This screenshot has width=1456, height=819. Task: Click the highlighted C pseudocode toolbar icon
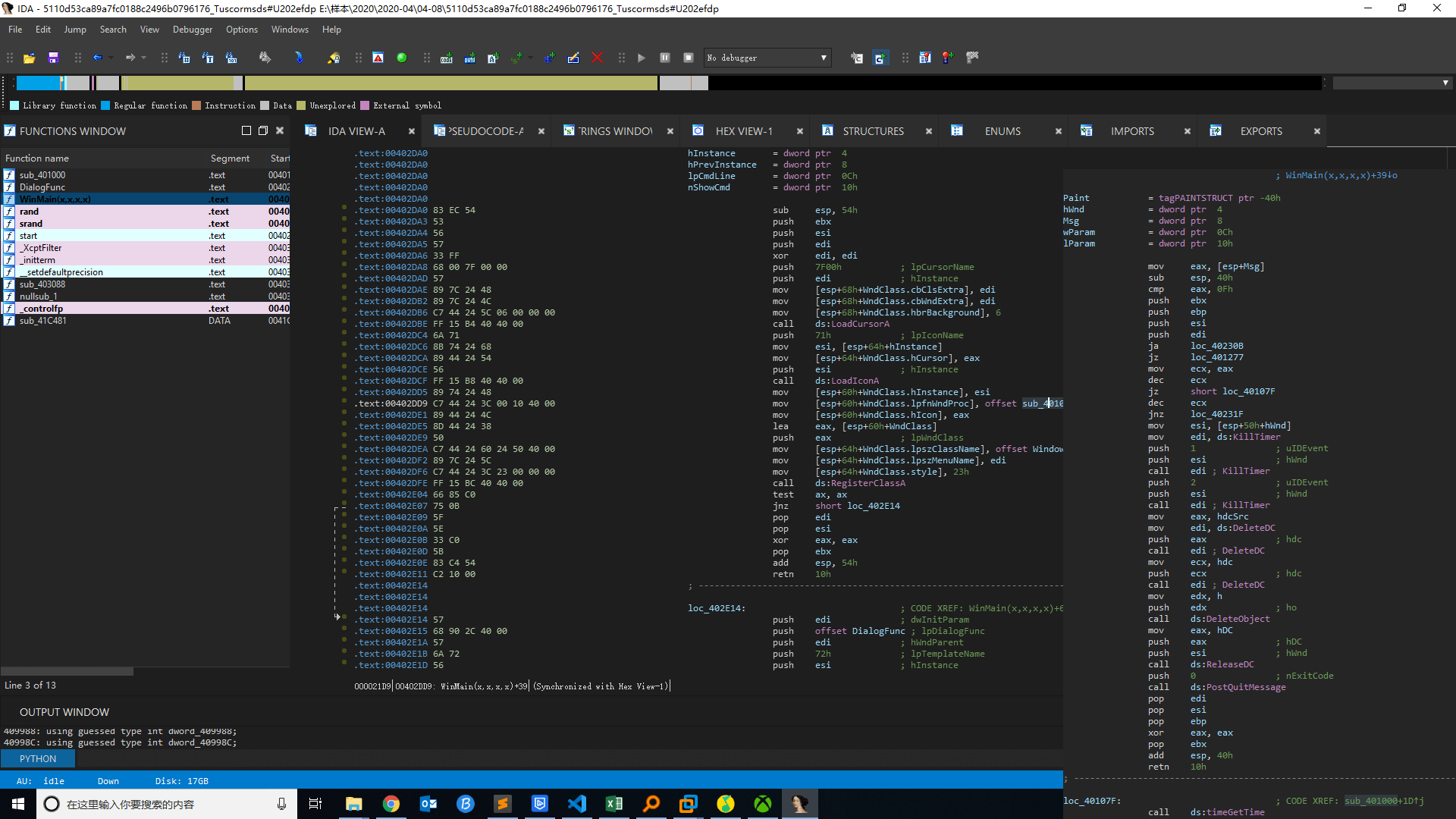880,58
